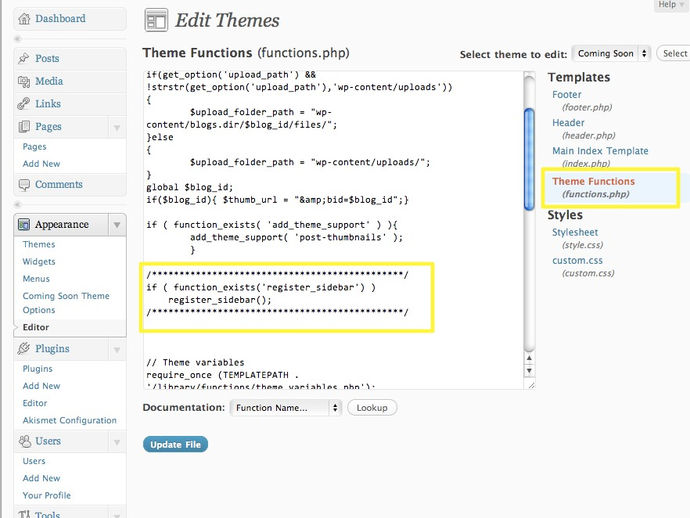Open Your Profile link
The width and height of the screenshot is (690, 518).
coord(47,496)
